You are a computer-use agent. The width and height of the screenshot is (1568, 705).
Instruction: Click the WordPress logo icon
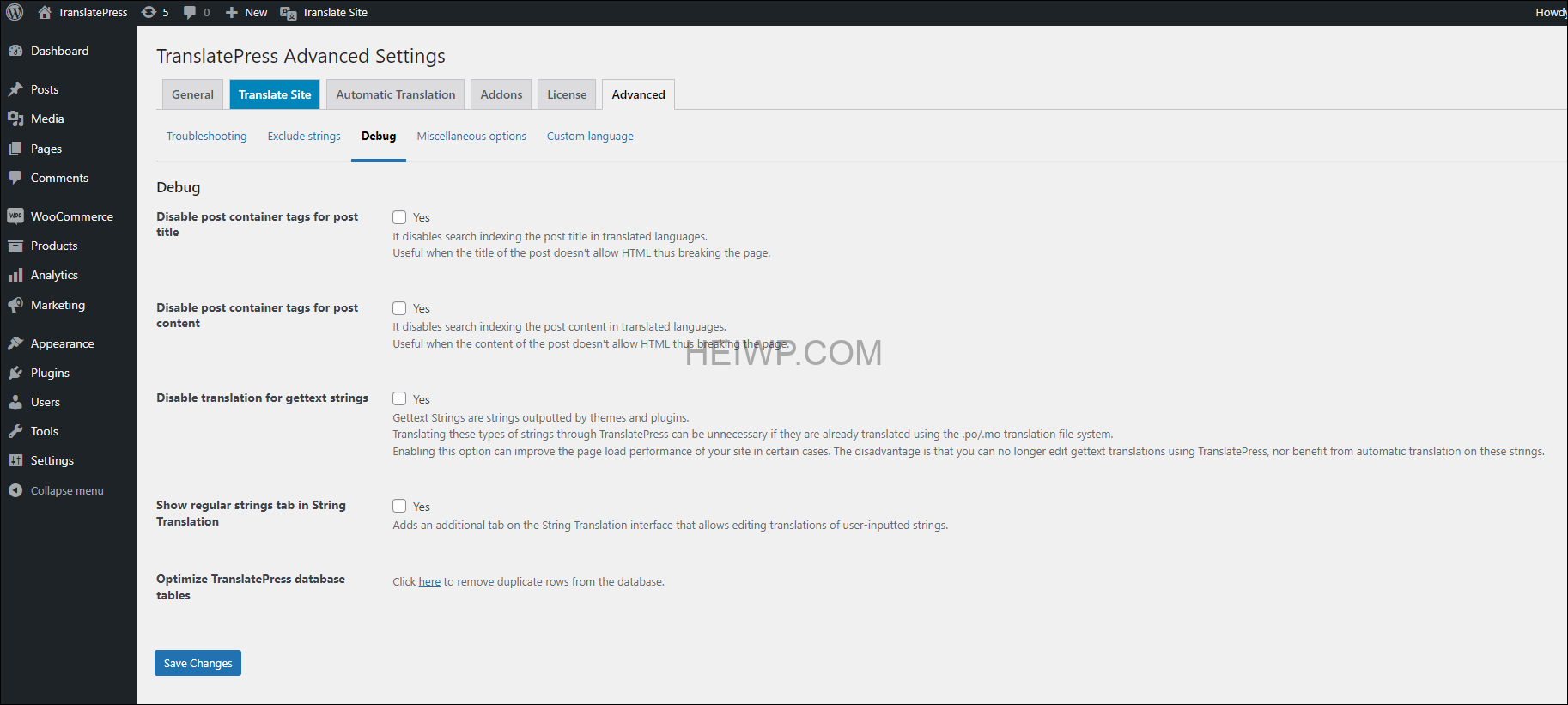[x=15, y=12]
